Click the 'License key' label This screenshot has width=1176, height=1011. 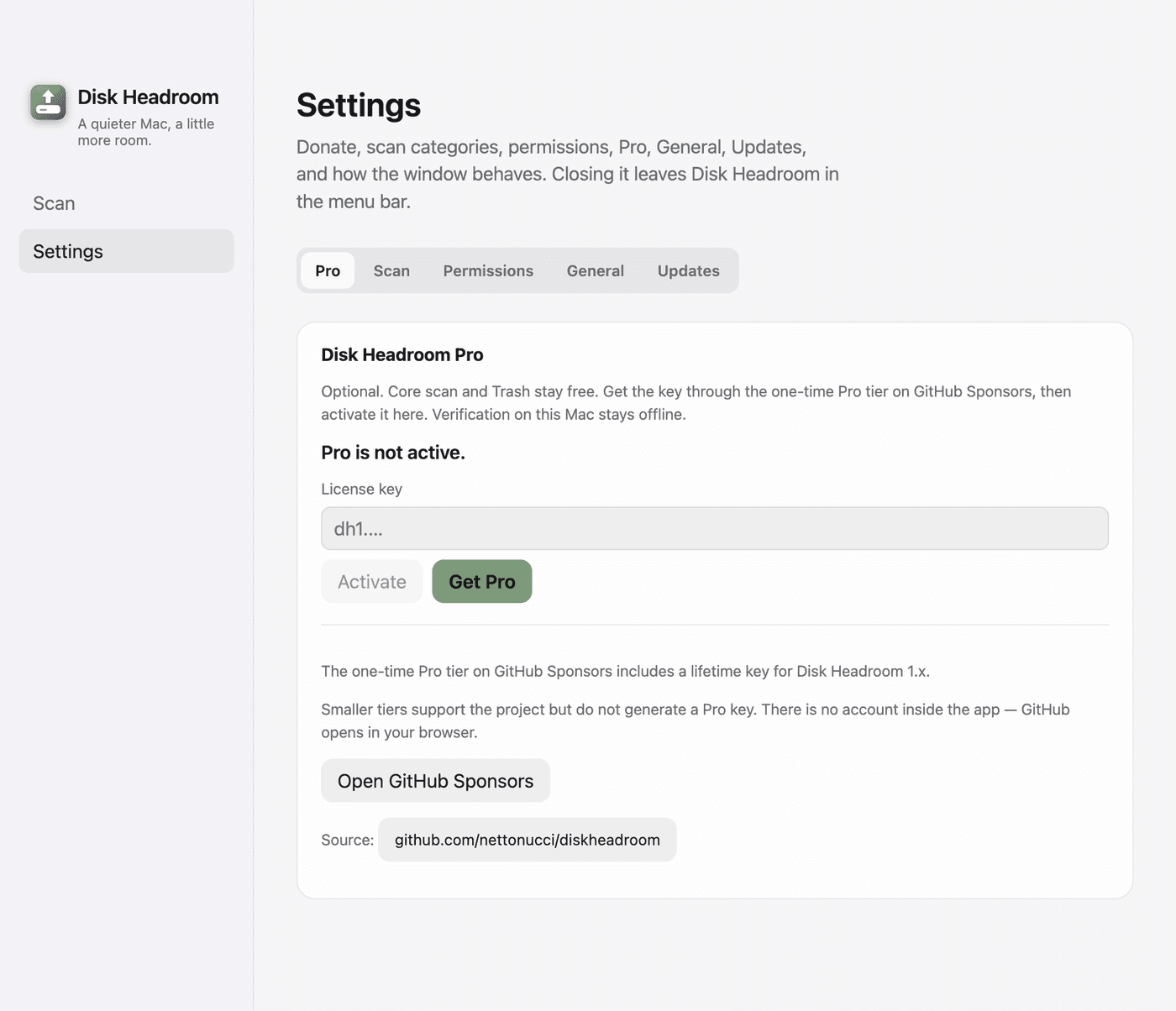[361, 489]
